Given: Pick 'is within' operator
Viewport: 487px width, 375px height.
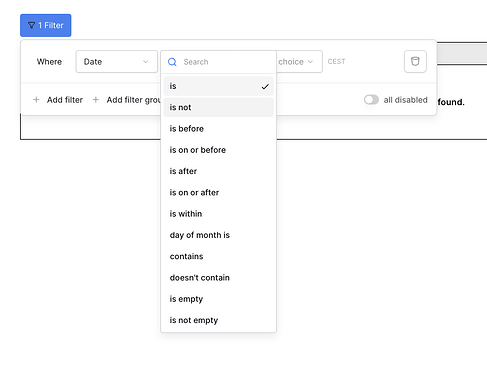Looking at the screenshot, I should (x=218, y=214).
